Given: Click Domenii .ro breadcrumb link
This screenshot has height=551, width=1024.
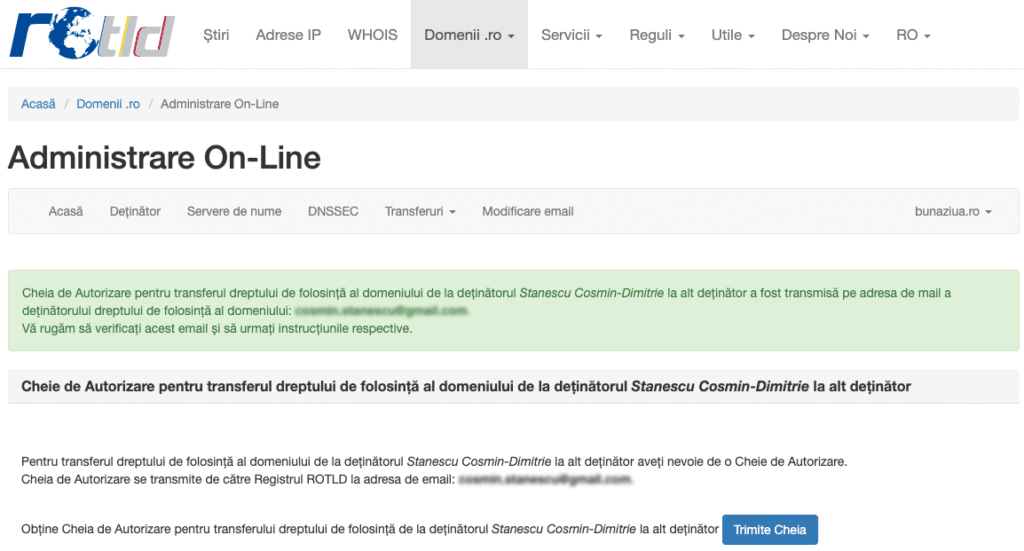Looking at the screenshot, I should [x=108, y=104].
